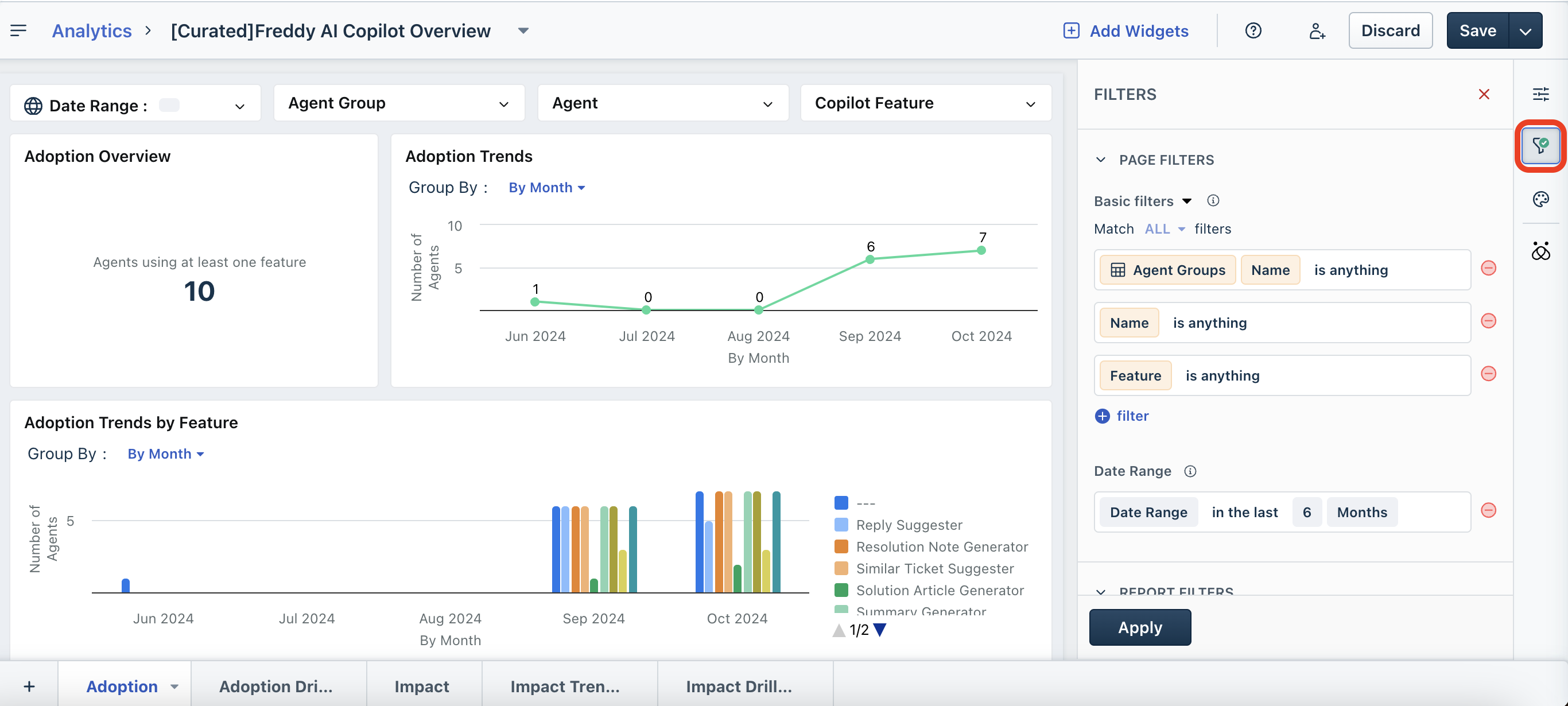Image resolution: width=1568 pixels, height=706 pixels.
Task: Close the Filters panel
Action: pos(1484,94)
